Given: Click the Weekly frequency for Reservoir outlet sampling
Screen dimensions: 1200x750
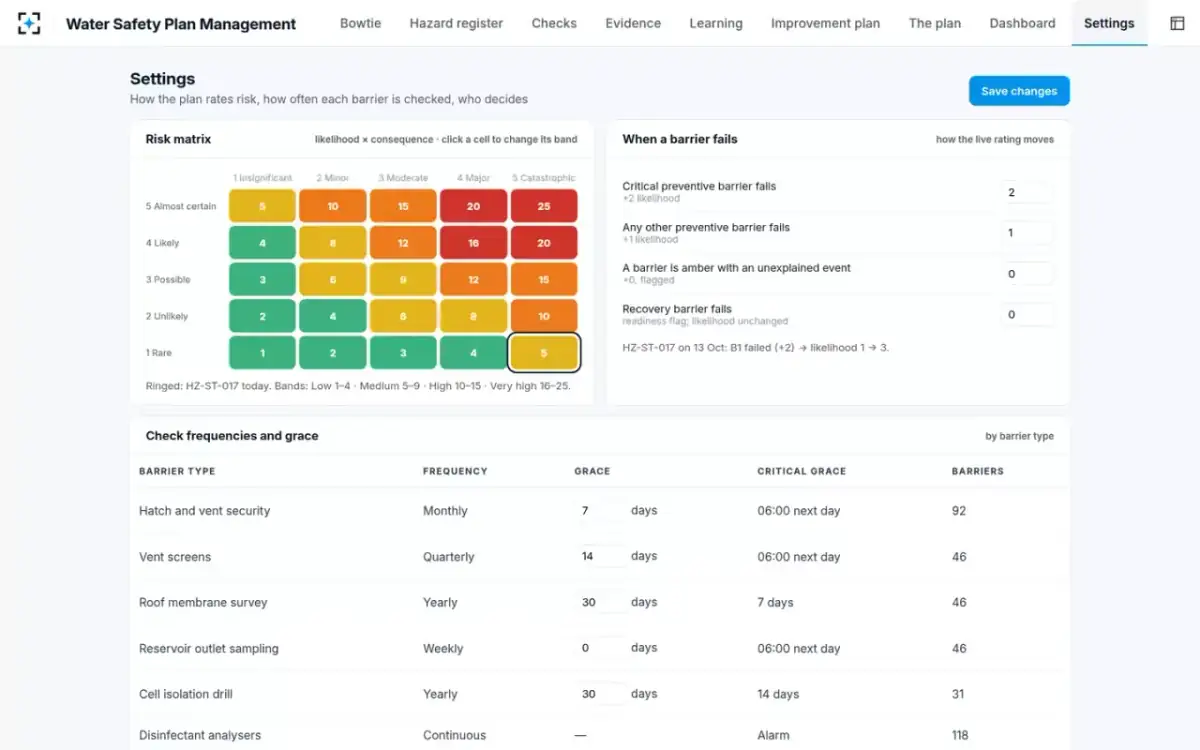Looking at the screenshot, I should 443,649.
